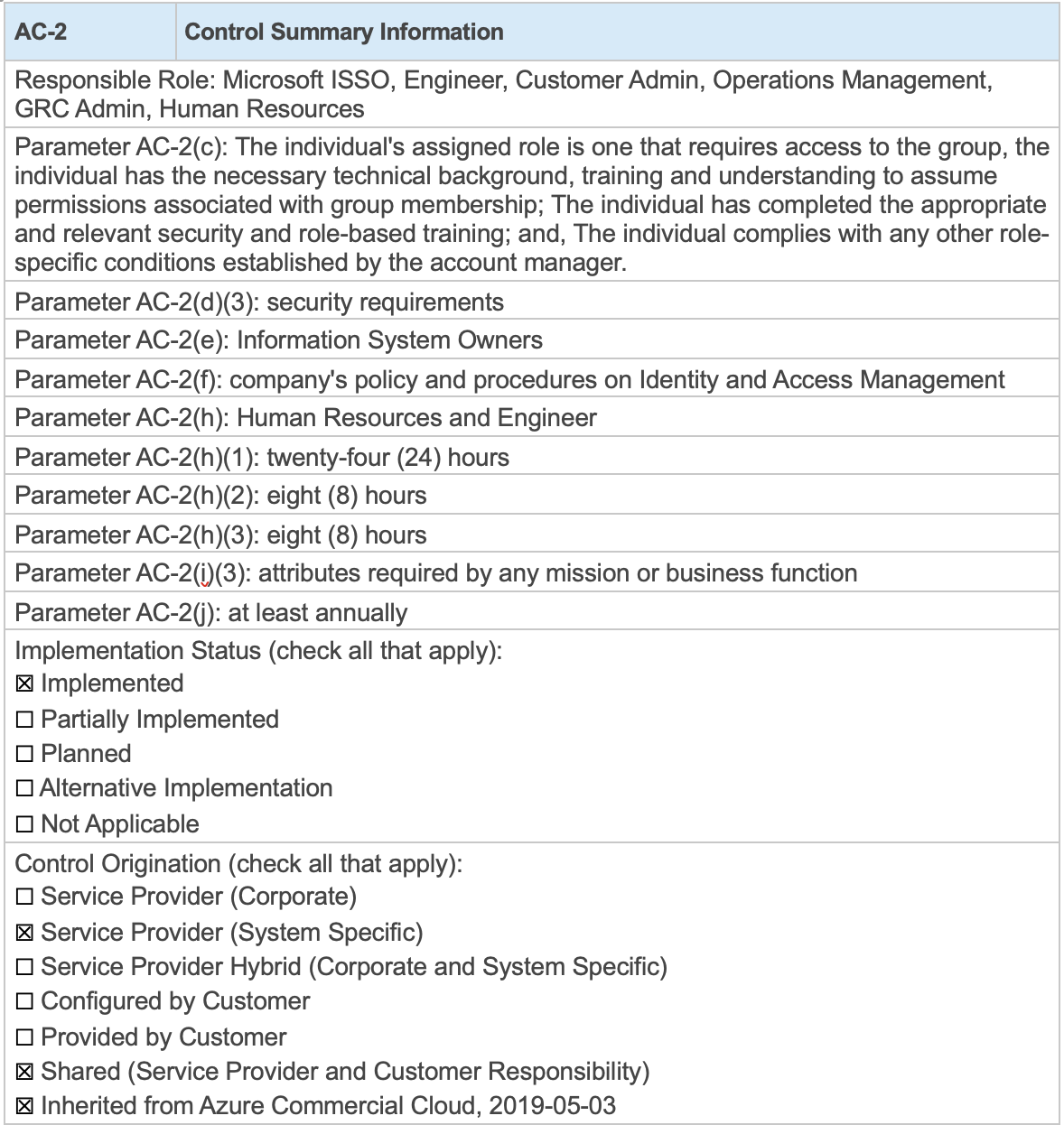Tick Service Provider Hybrid checkbox
Viewport: 1064px width, 1125px height.
25,967
